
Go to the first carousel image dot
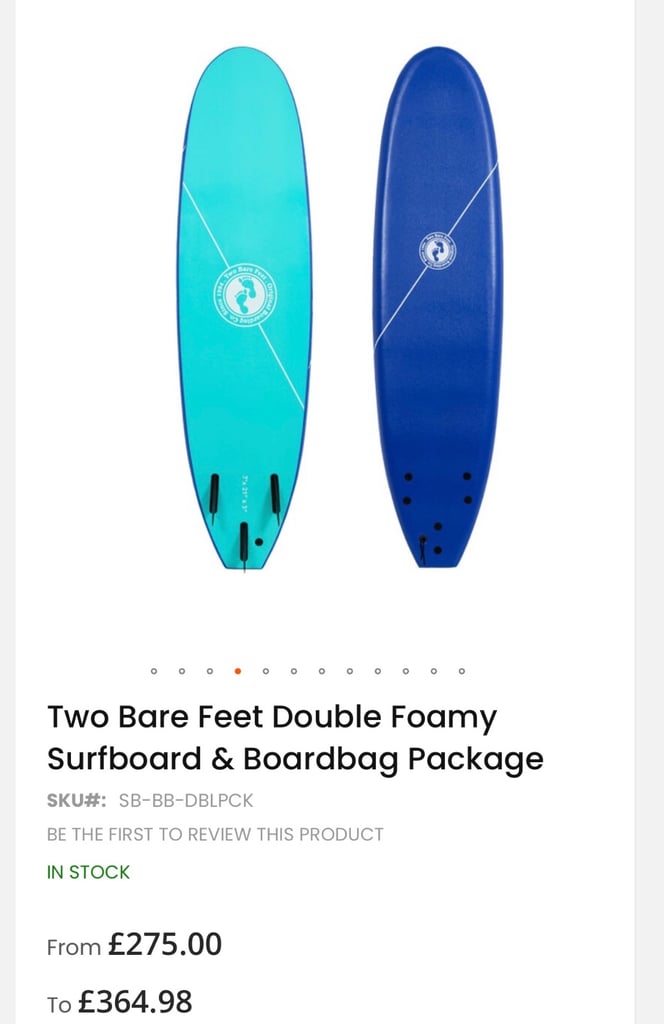point(154,671)
